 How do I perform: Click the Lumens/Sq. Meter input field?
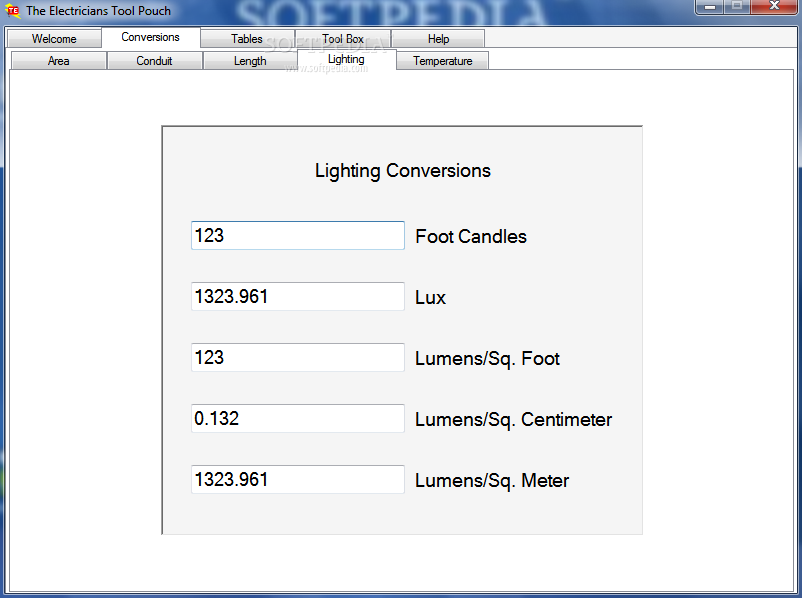(x=298, y=479)
